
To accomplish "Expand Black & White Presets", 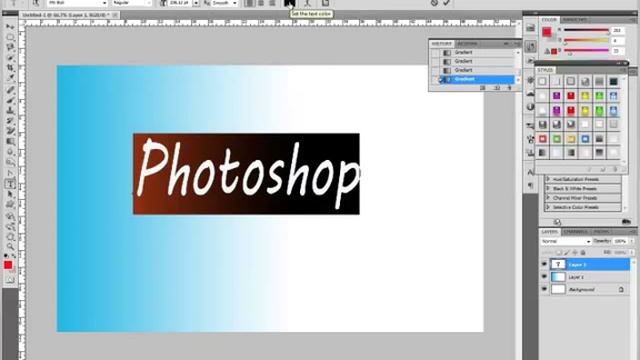I will [x=548, y=189].
